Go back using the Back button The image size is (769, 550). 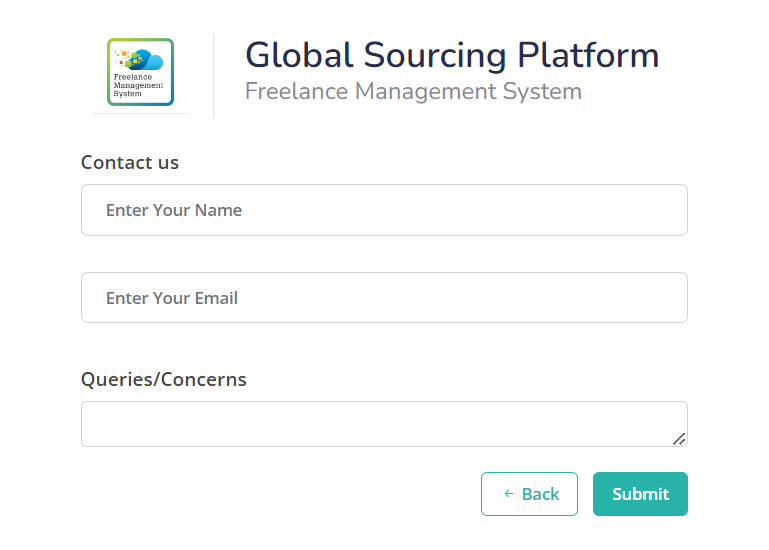(x=529, y=494)
